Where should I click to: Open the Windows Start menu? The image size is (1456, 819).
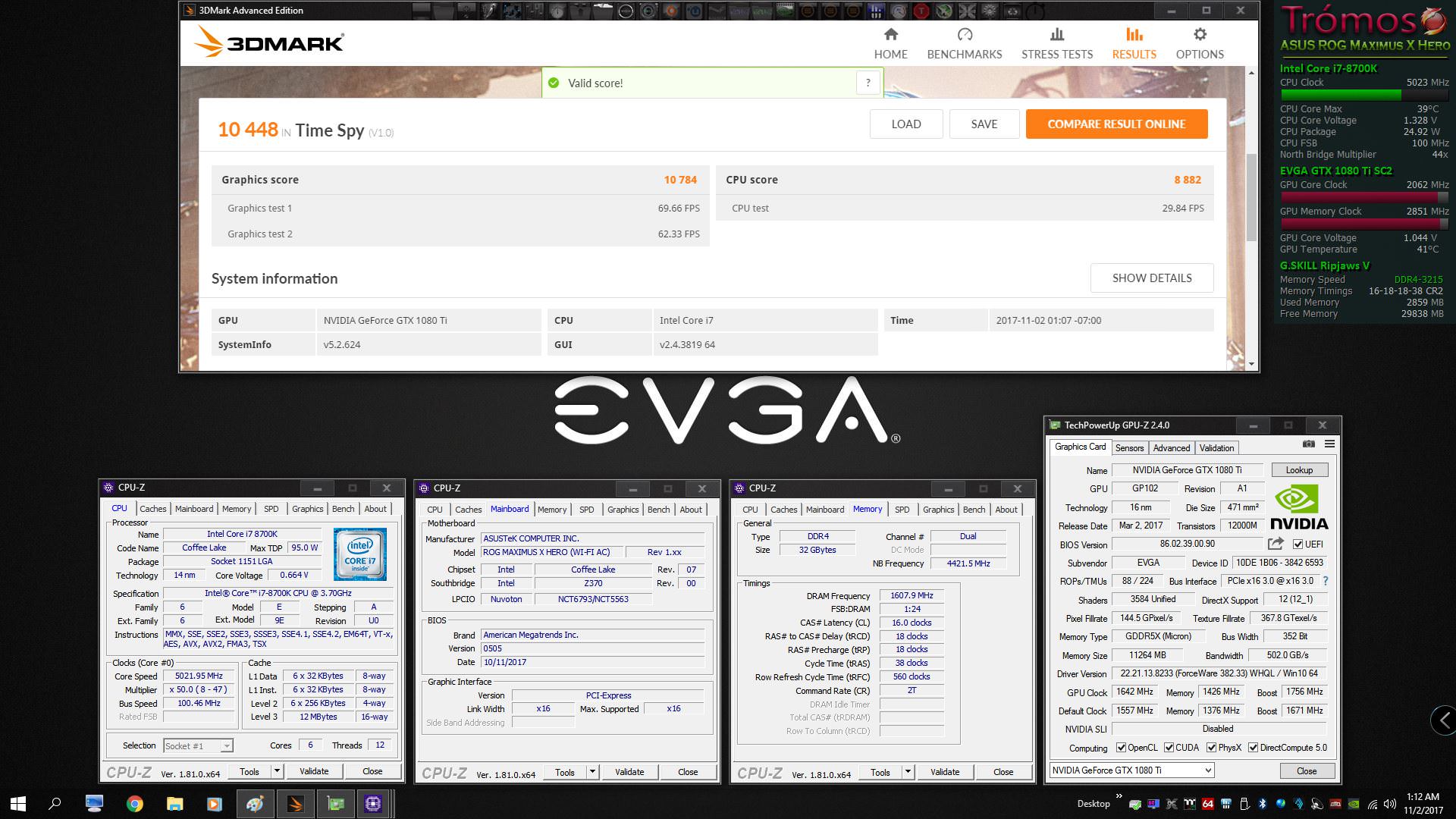click(x=18, y=804)
